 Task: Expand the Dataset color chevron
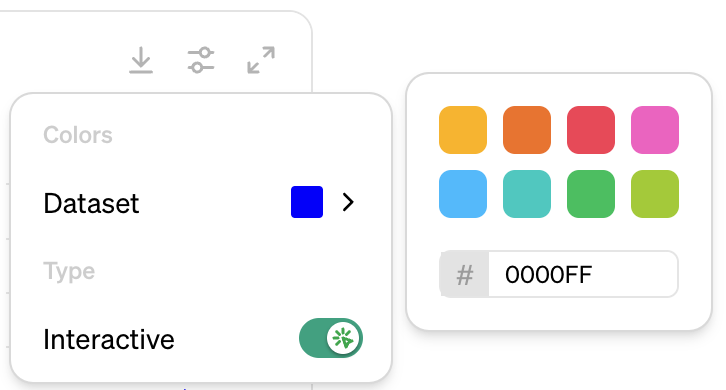point(348,202)
